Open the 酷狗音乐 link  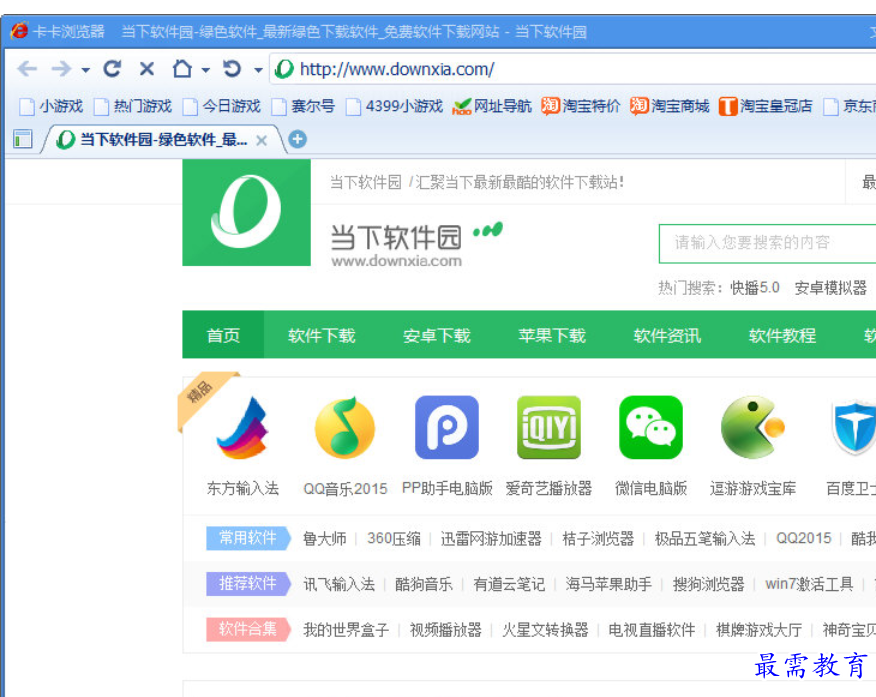click(x=423, y=584)
